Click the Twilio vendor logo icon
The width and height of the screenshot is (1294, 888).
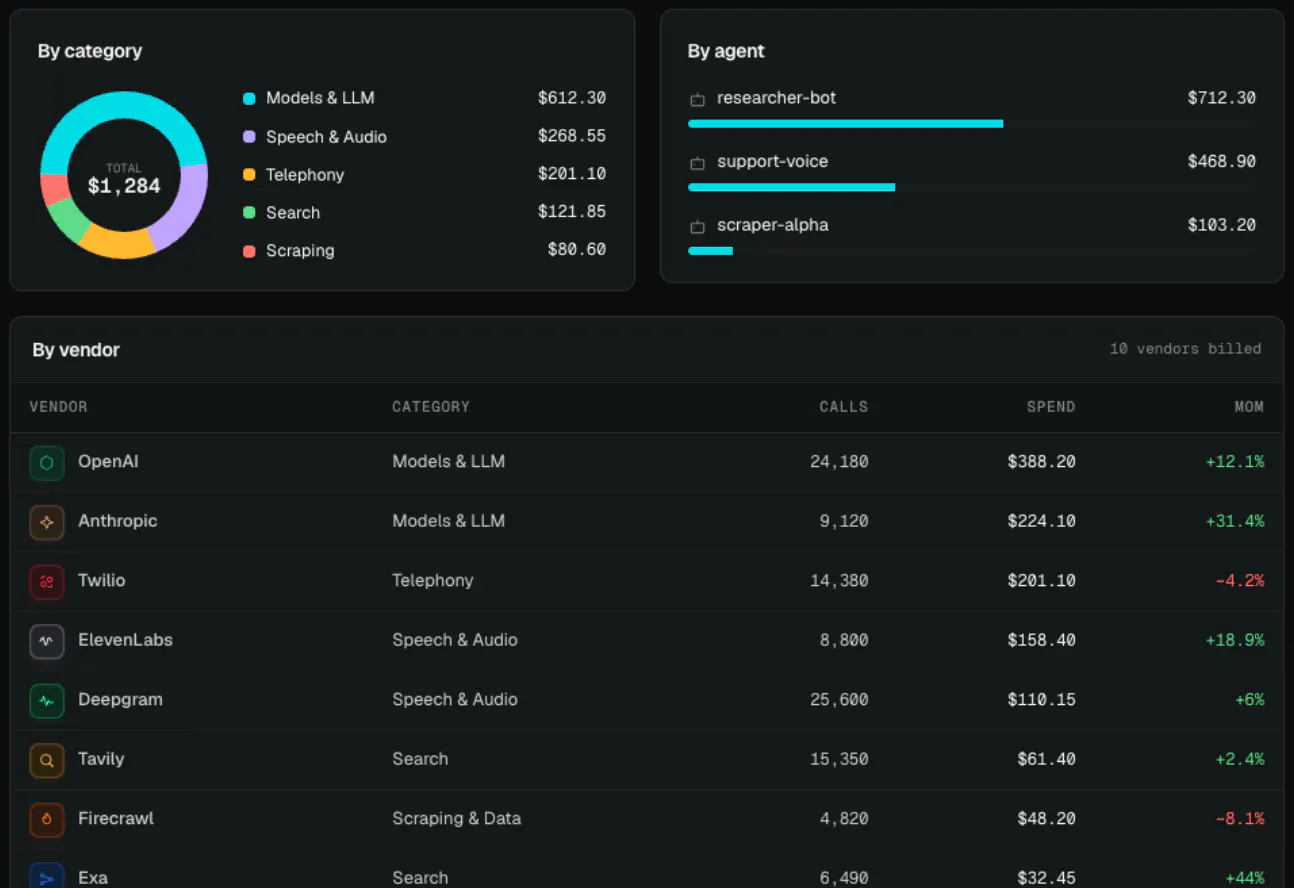click(47, 581)
